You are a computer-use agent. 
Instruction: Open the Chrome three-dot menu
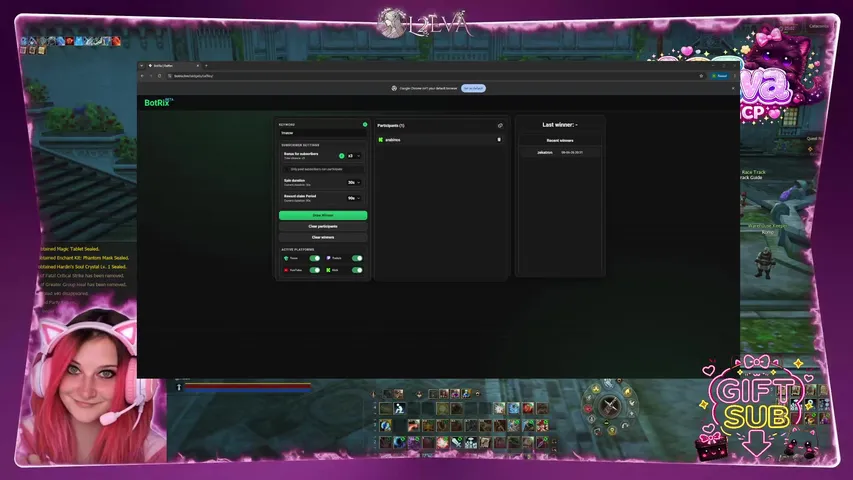coord(734,76)
